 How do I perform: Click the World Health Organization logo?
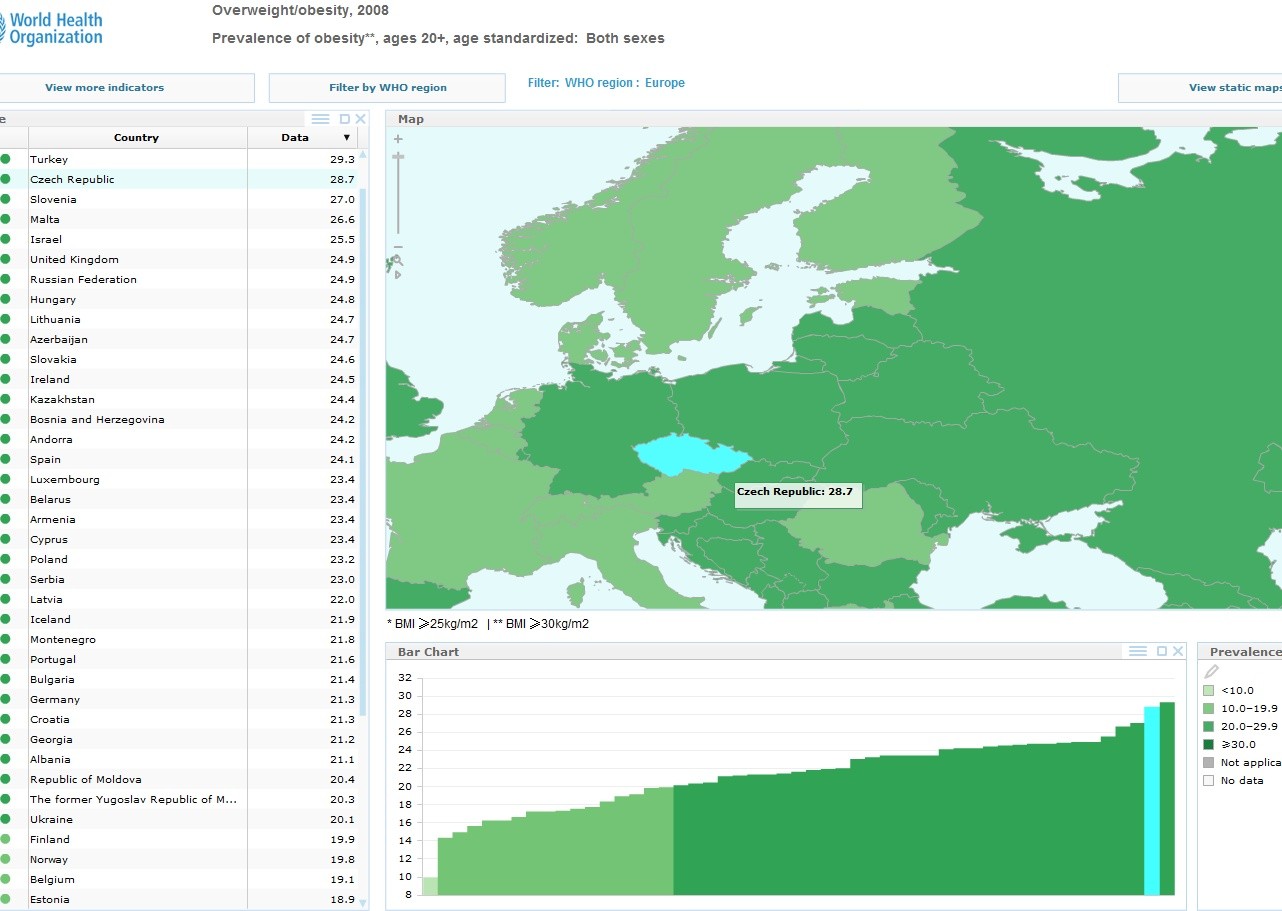(x=51, y=28)
